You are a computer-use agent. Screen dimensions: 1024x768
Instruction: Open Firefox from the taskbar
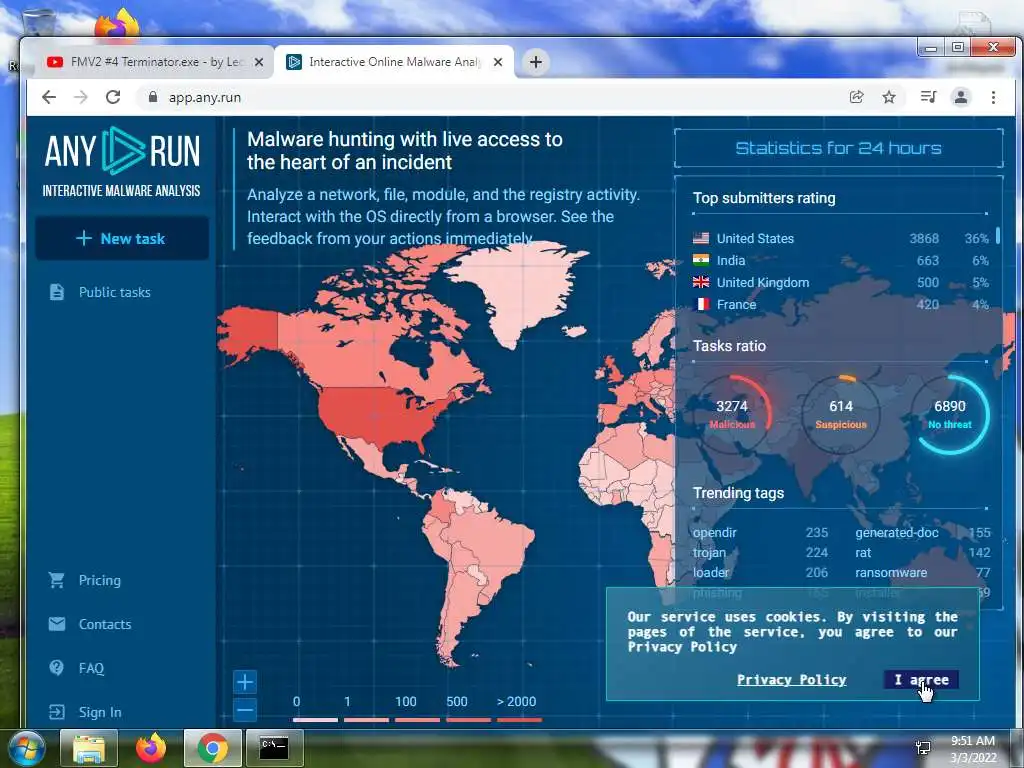point(150,748)
